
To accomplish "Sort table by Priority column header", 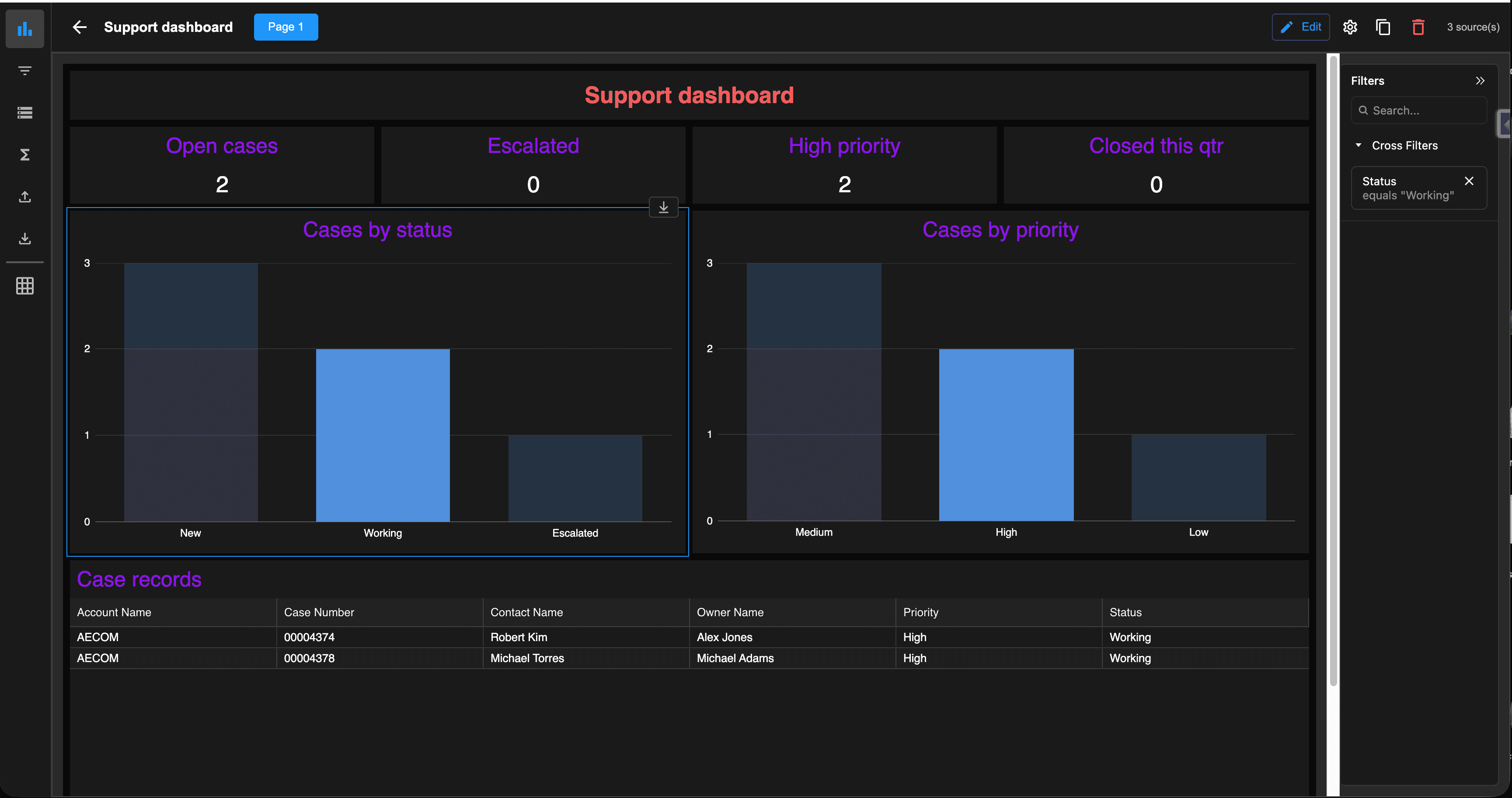I will 920,612.
